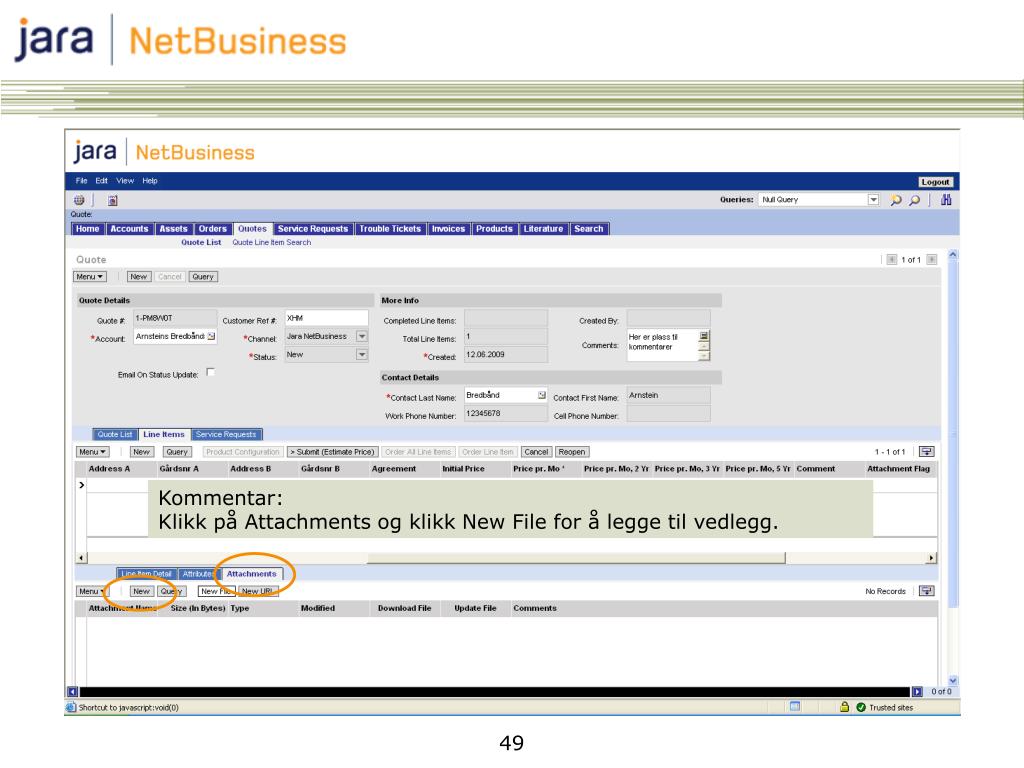This screenshot has height=768, width=1024.
Task: Click the blue-handled magnifier after Queries
Action: point(915,200)
